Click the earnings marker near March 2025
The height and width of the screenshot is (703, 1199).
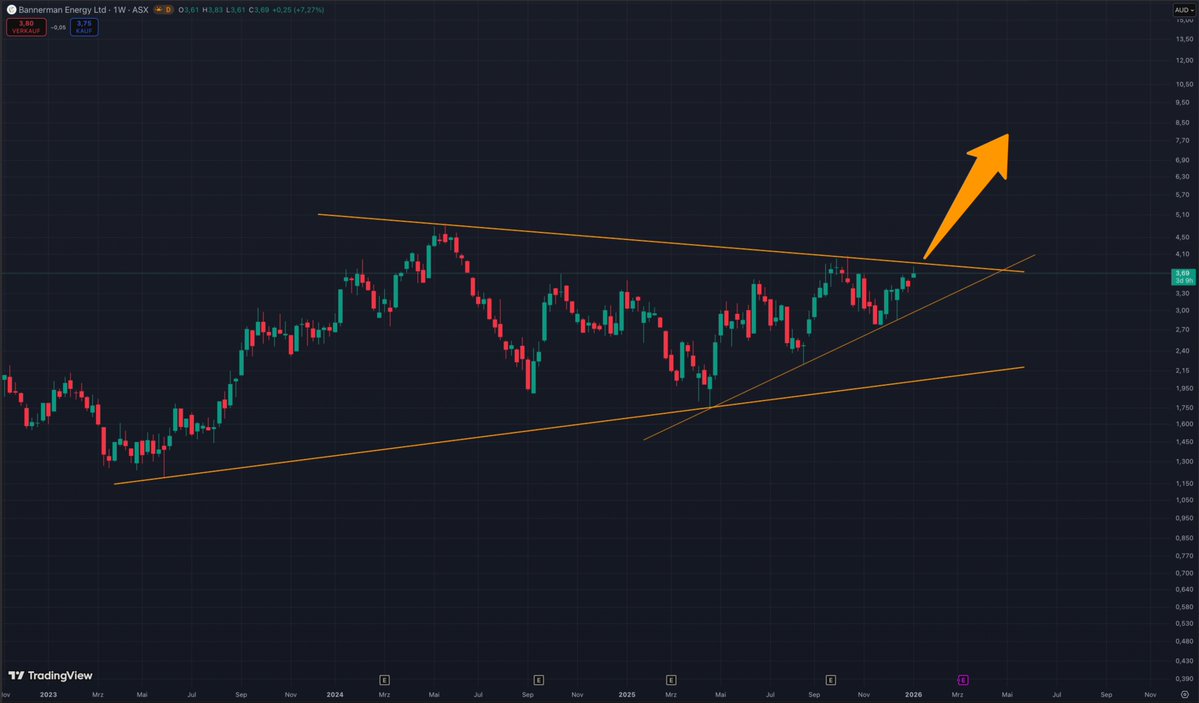coord(671,679)
